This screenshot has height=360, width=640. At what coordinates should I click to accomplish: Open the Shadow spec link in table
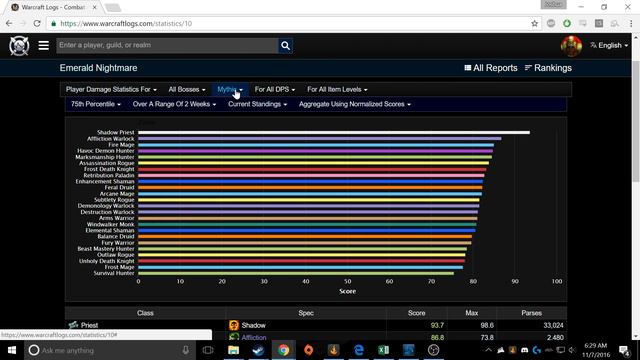(x=253, y=325)
